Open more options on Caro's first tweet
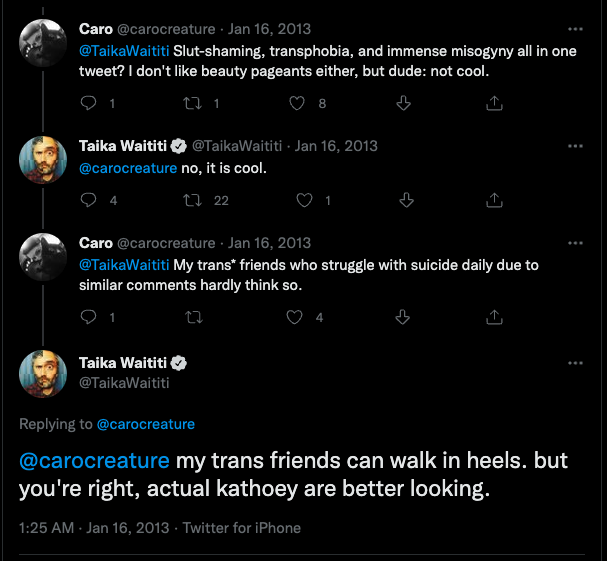 pyautogui.click(x=575, y=29)
